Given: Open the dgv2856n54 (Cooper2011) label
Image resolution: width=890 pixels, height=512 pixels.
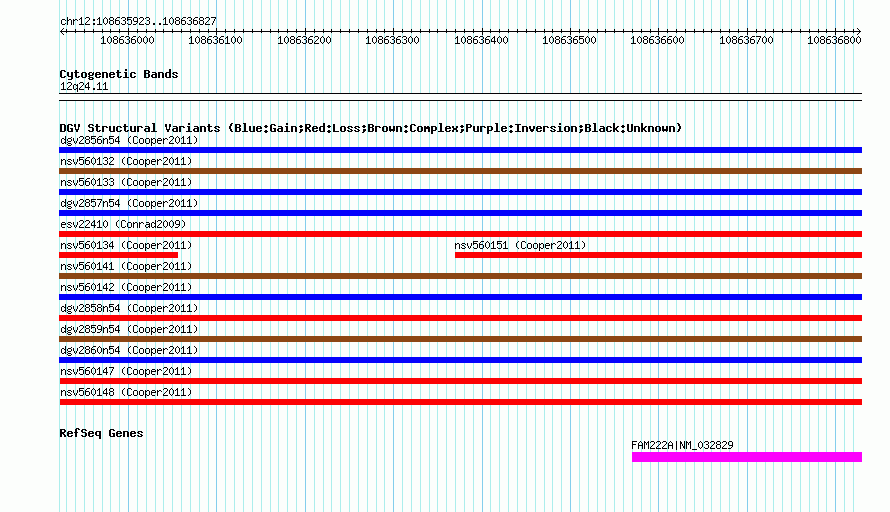Looking at the screenshot, I should pos(129,140).
